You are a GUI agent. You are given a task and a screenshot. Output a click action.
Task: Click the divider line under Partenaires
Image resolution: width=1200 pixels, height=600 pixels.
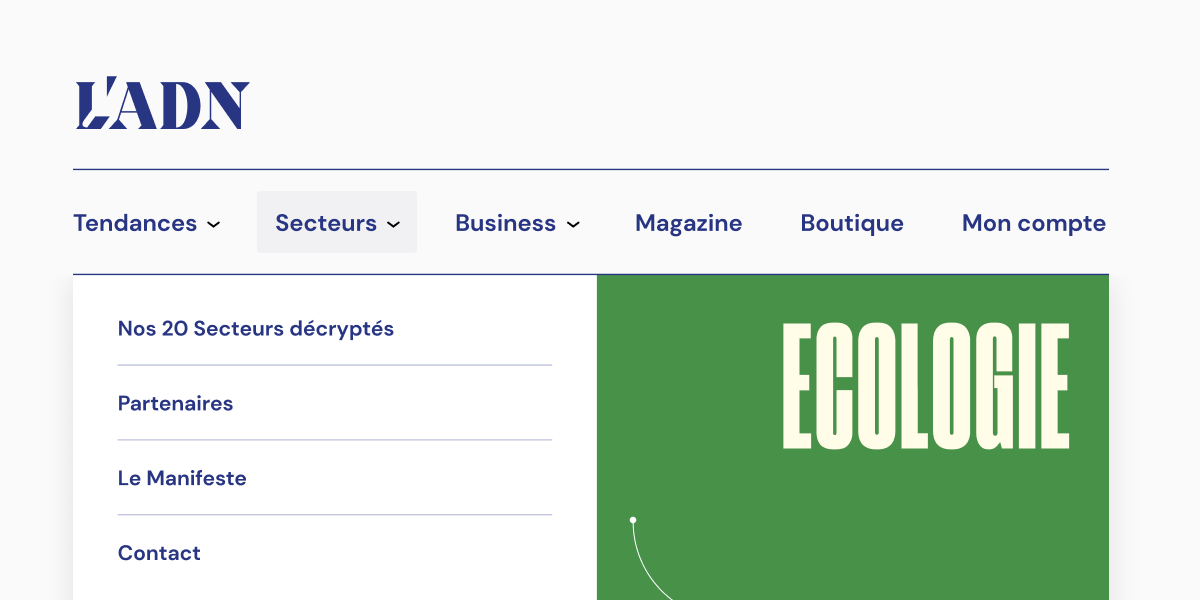(335, 440)
